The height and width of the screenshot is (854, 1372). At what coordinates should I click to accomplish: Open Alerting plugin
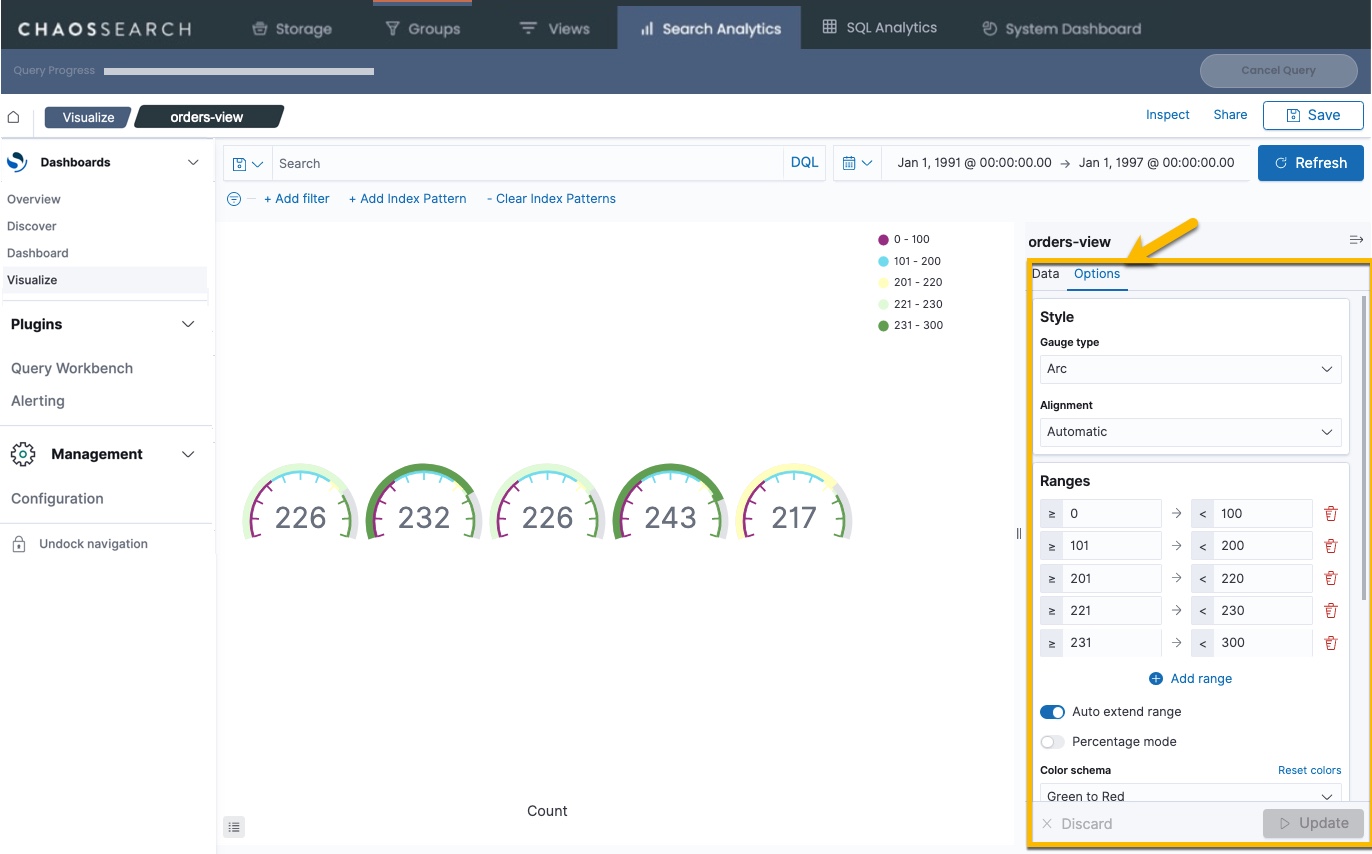point(38,401)
